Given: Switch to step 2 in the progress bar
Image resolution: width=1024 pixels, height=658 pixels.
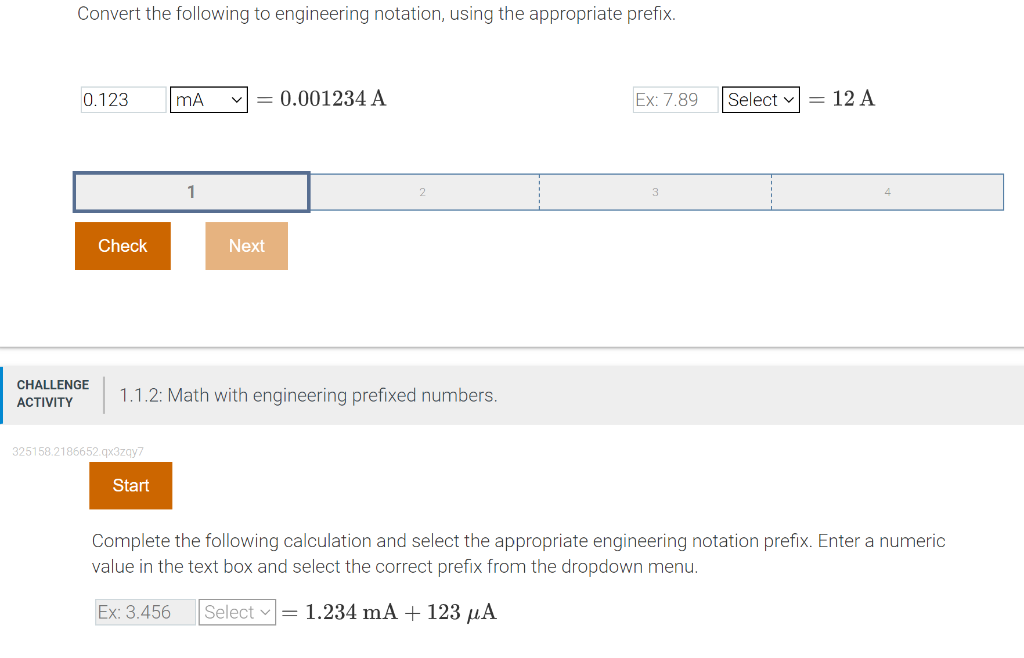Looking at the screenshot, I should pos(424,191).
